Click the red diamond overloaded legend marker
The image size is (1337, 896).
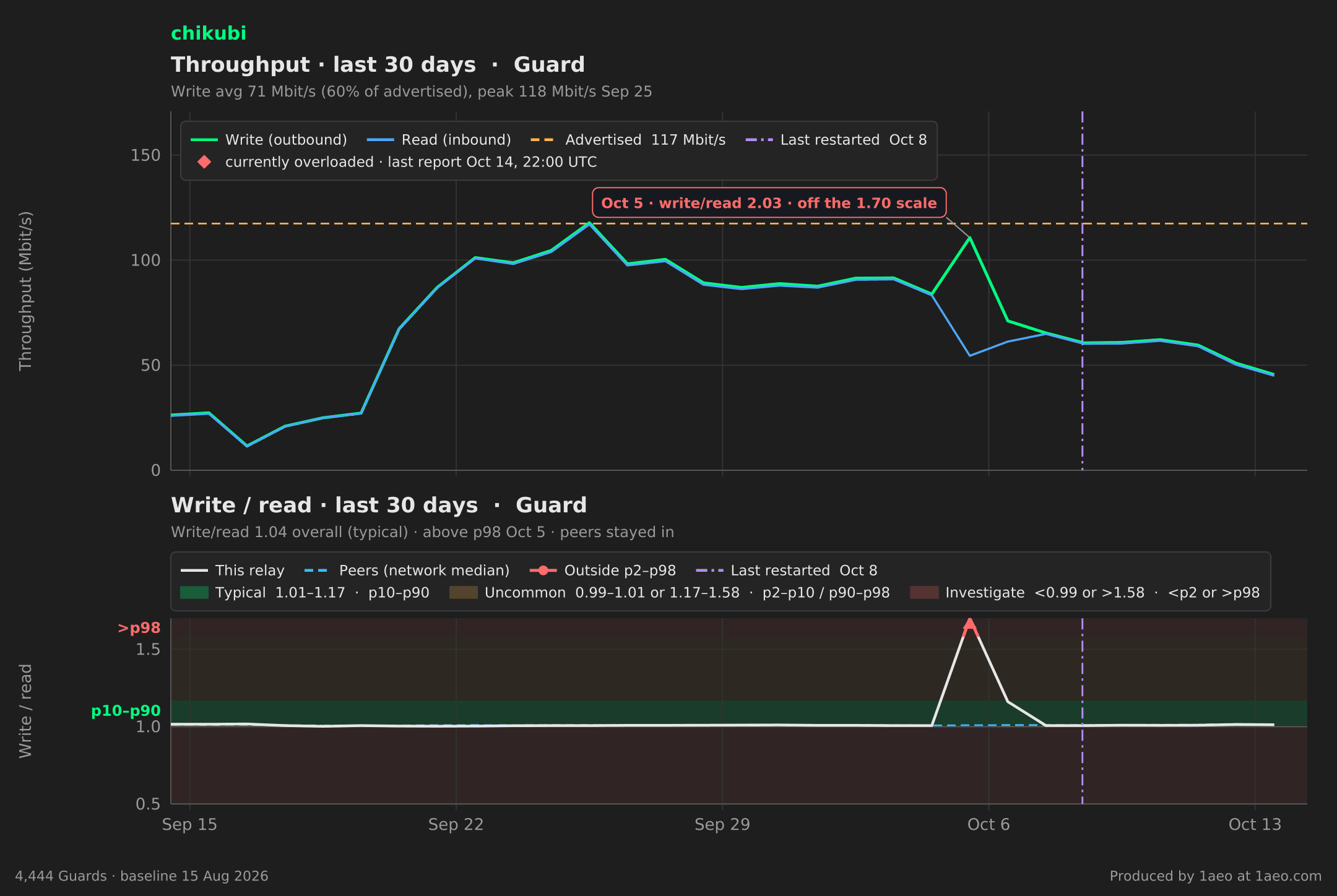click(x=204, y=162)
